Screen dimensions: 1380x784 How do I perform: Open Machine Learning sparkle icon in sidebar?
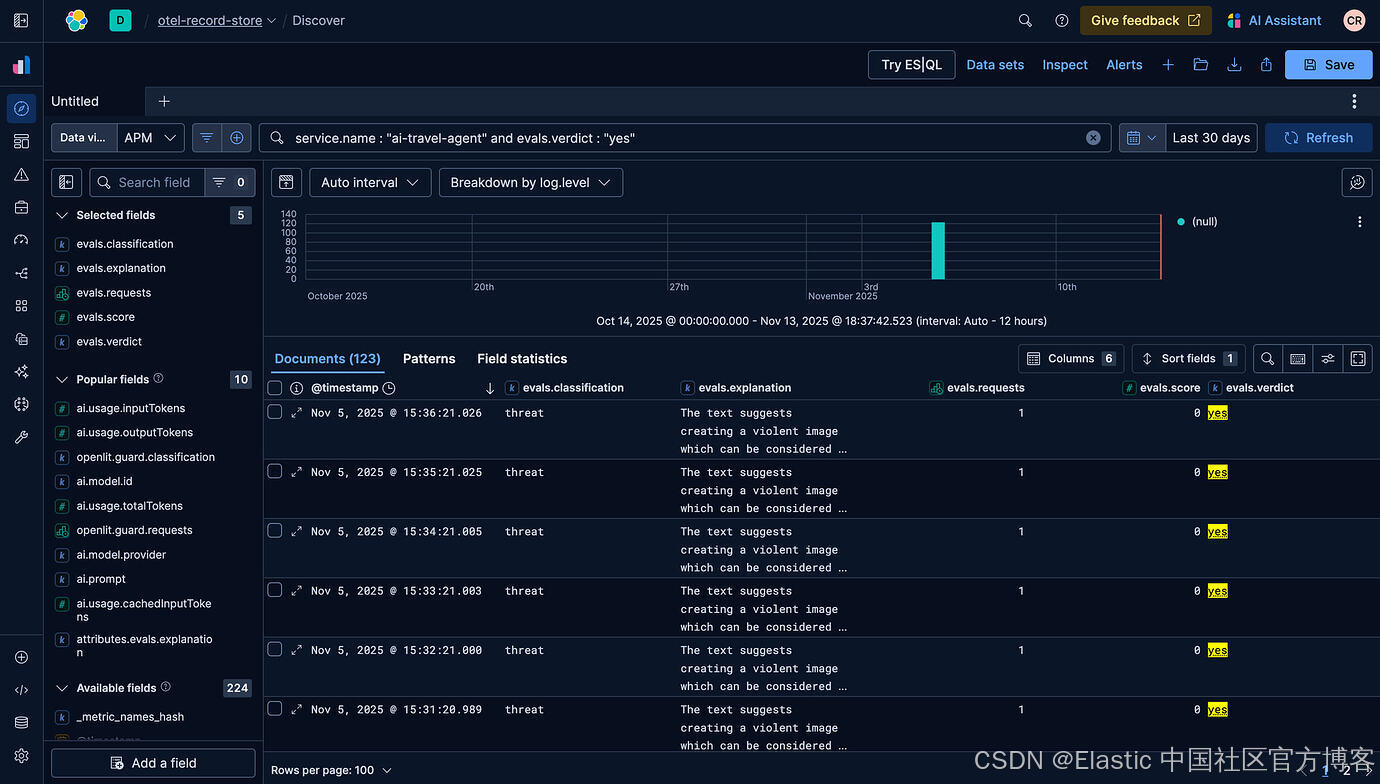tap(21, 371)
